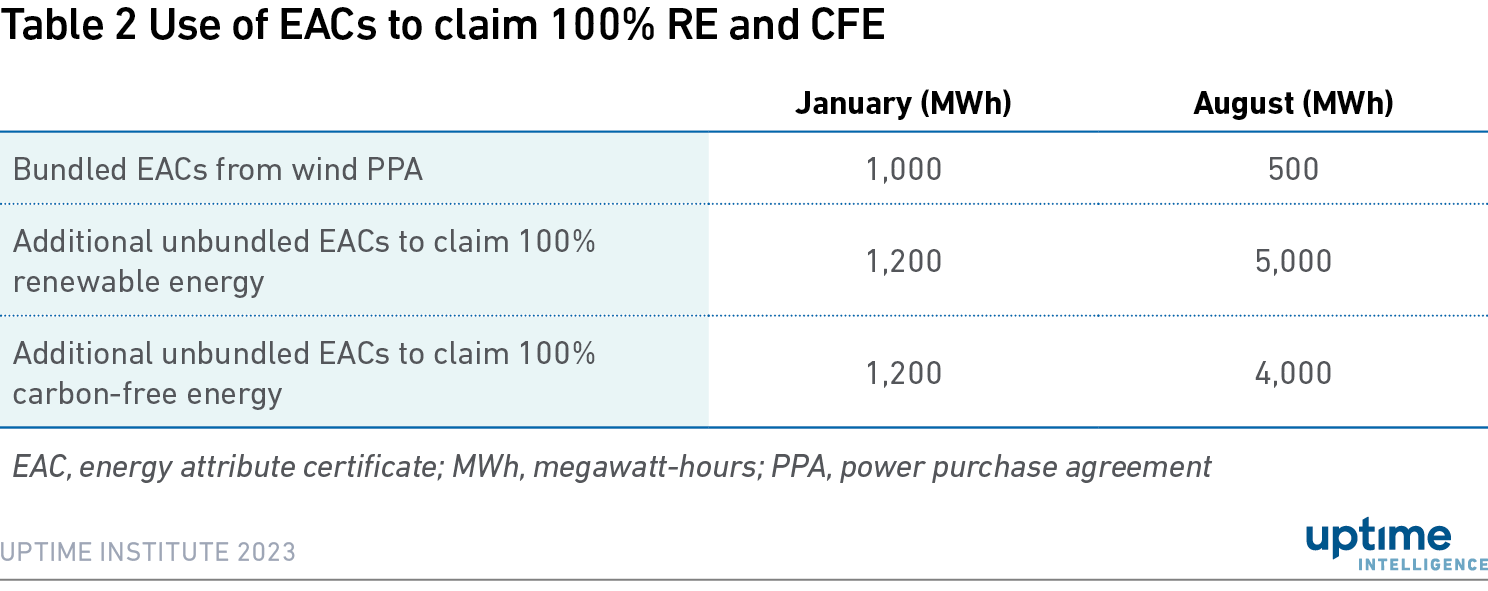This screenshot has height=591, width=1488.
Task: Click the abbreviations footnote text
Action: 612,467
